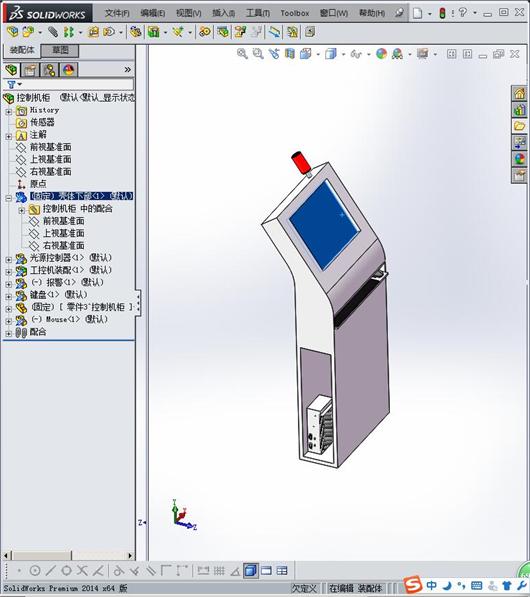Expand the 工控机装配<1> component node

coord(8,272)
